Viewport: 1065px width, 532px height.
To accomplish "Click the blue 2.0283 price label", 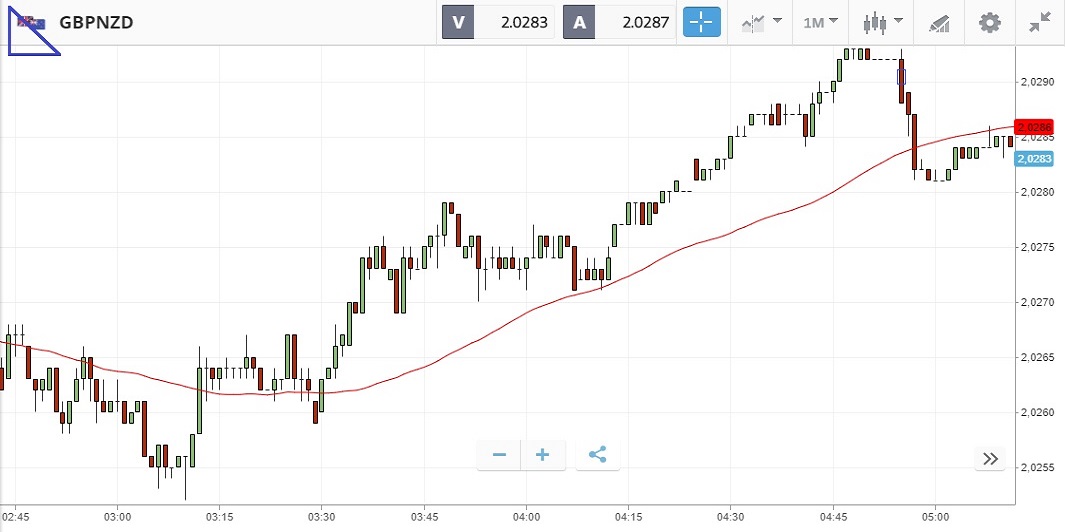I will [1034, 158].
